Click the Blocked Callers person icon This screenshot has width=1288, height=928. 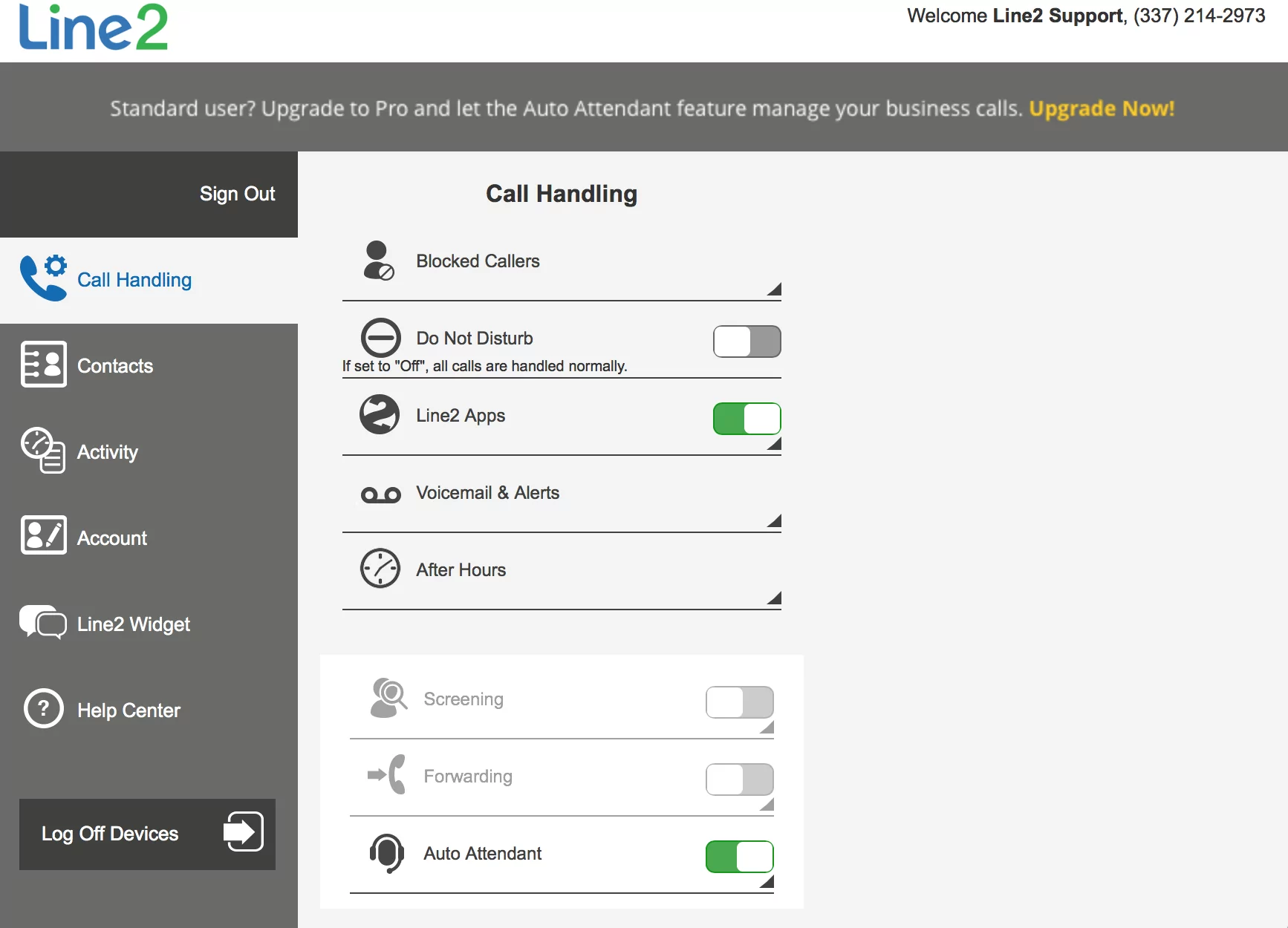(x=378, y=261)
